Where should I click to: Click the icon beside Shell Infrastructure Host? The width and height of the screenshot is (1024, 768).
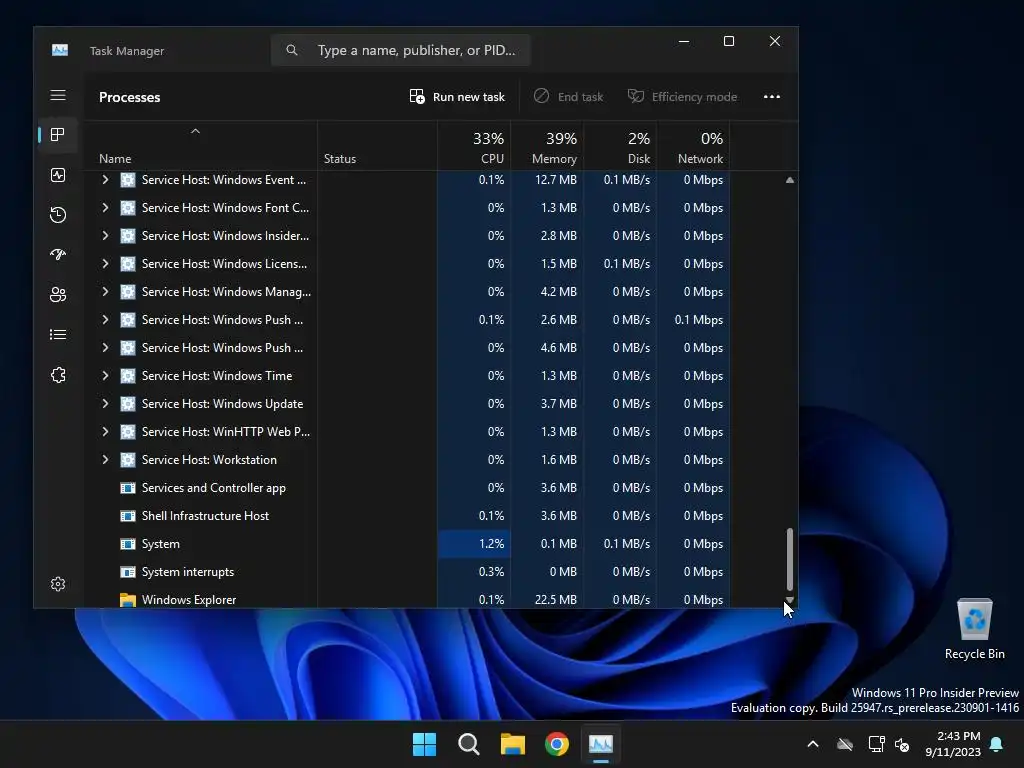coord(128,516)
